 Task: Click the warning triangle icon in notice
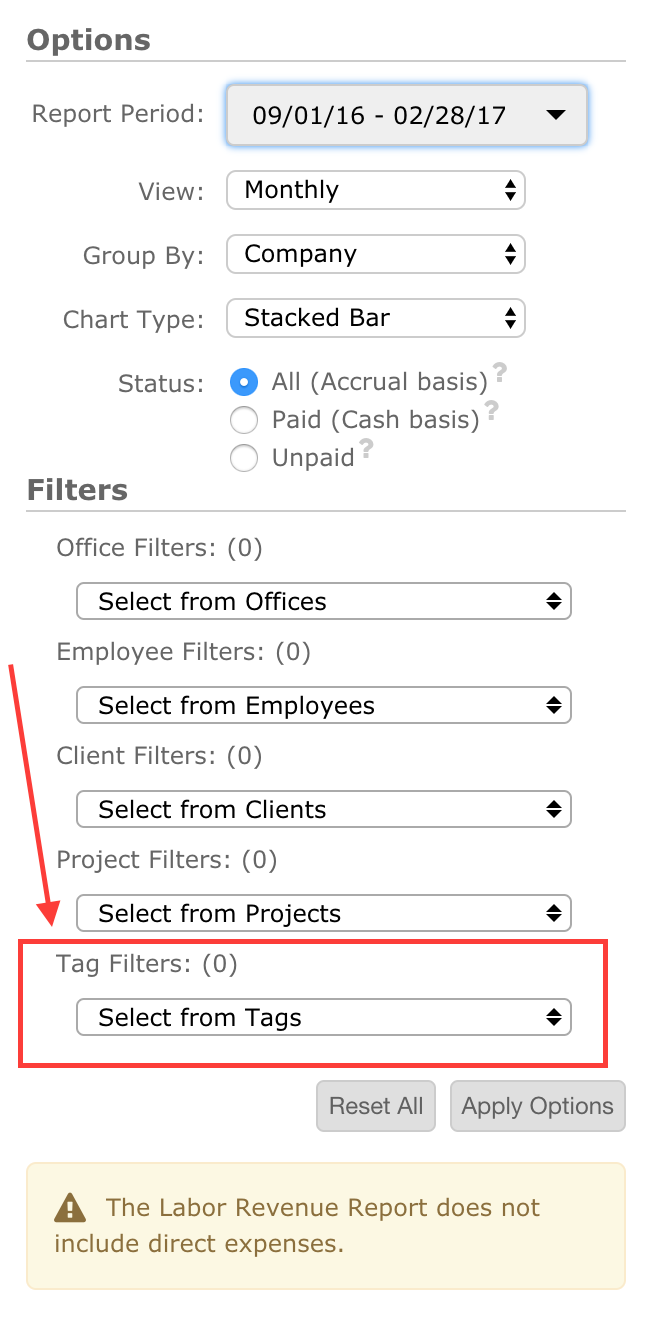click(x=70, y=1207)
